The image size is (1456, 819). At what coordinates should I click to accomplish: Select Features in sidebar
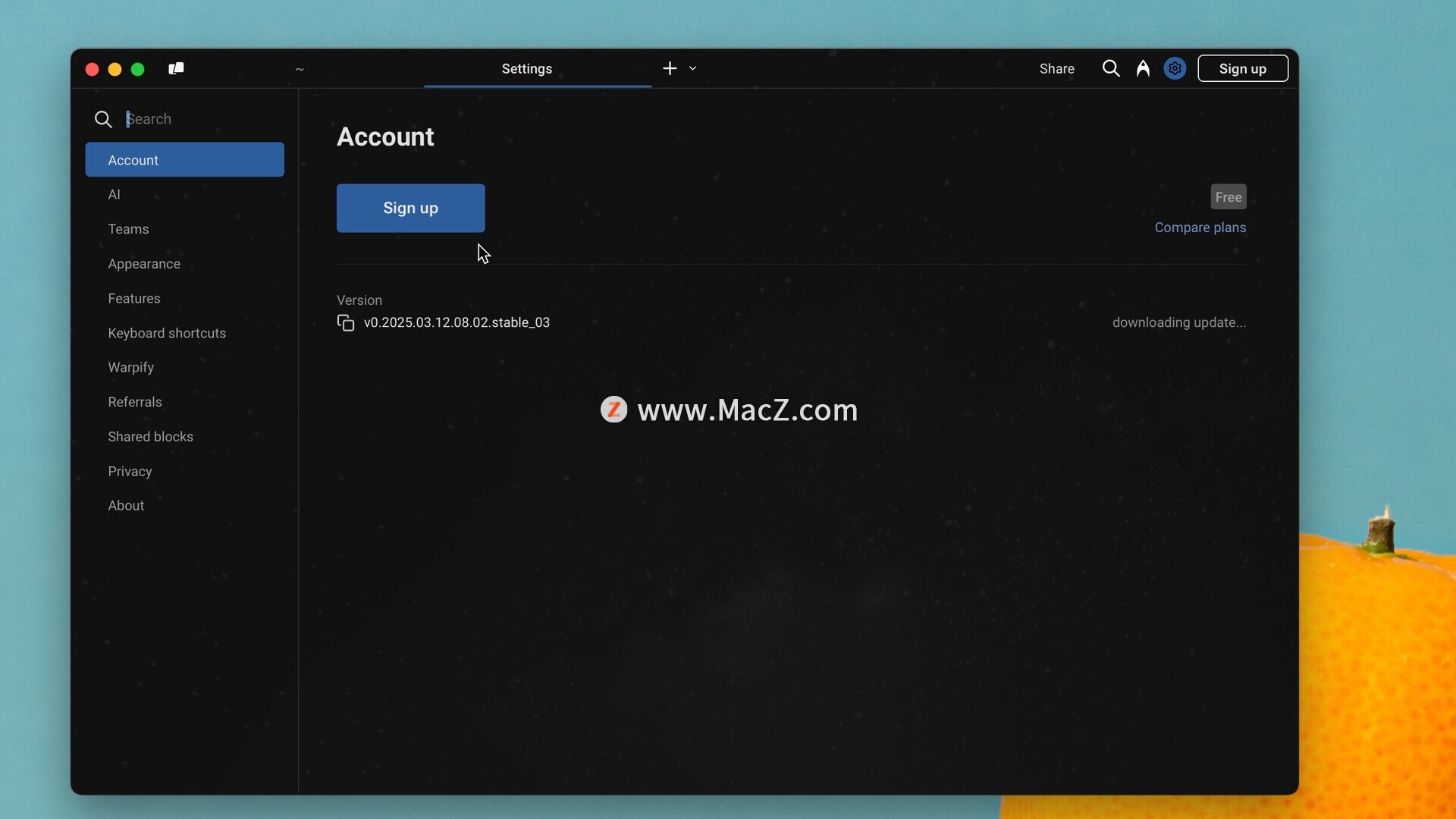coord(184,299)
